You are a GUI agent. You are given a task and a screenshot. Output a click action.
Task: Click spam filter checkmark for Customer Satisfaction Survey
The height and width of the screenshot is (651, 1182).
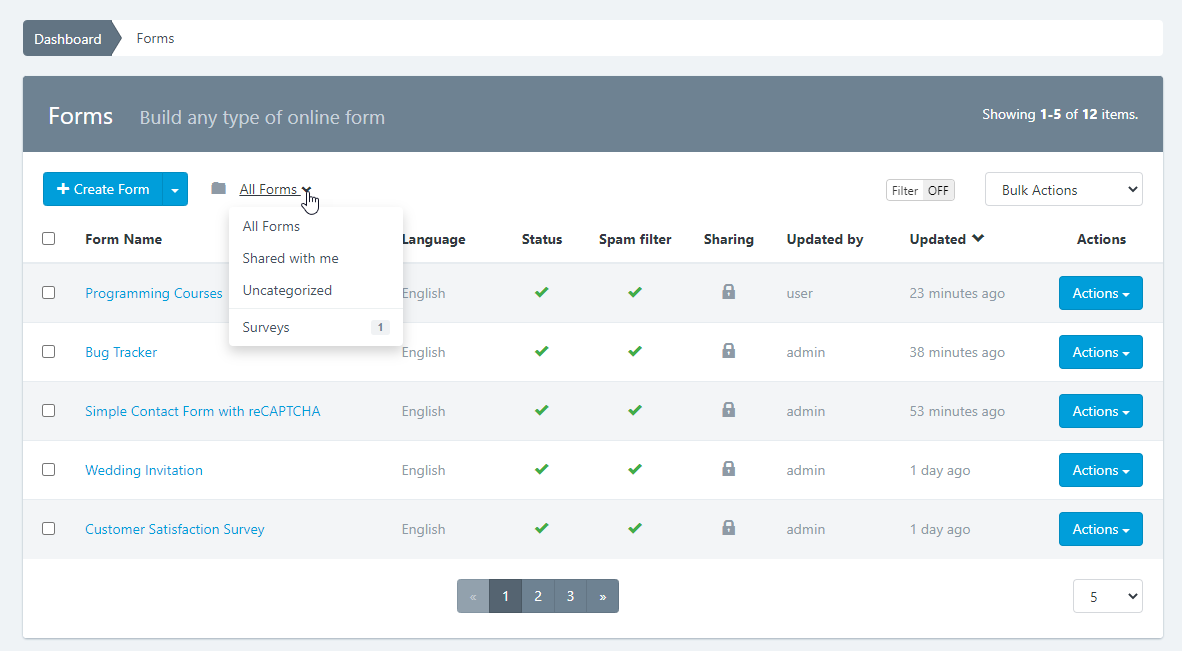tap(635, 528)
